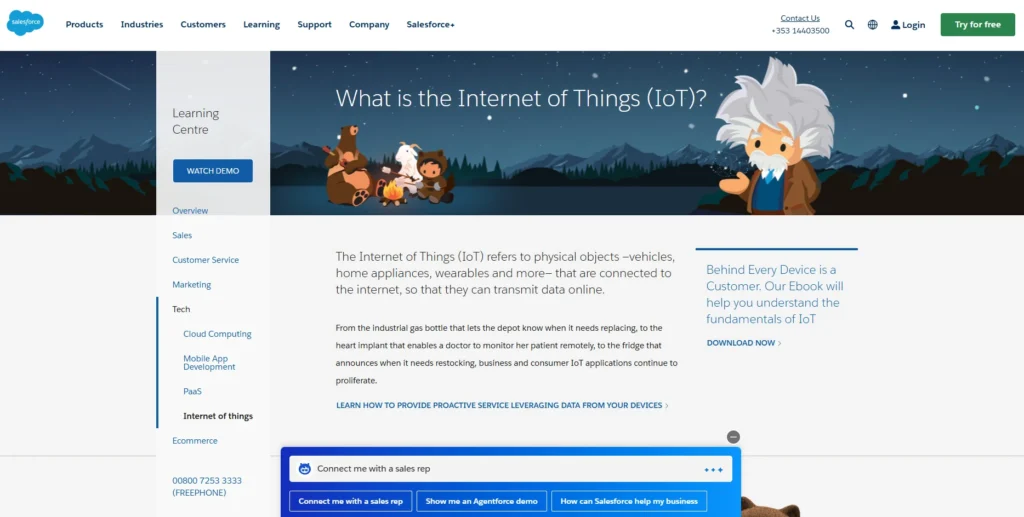The width and height of the screenshot is (1024, 517).
Task: Click the WATCH DEMO button
Action: [x=213, y=171]
